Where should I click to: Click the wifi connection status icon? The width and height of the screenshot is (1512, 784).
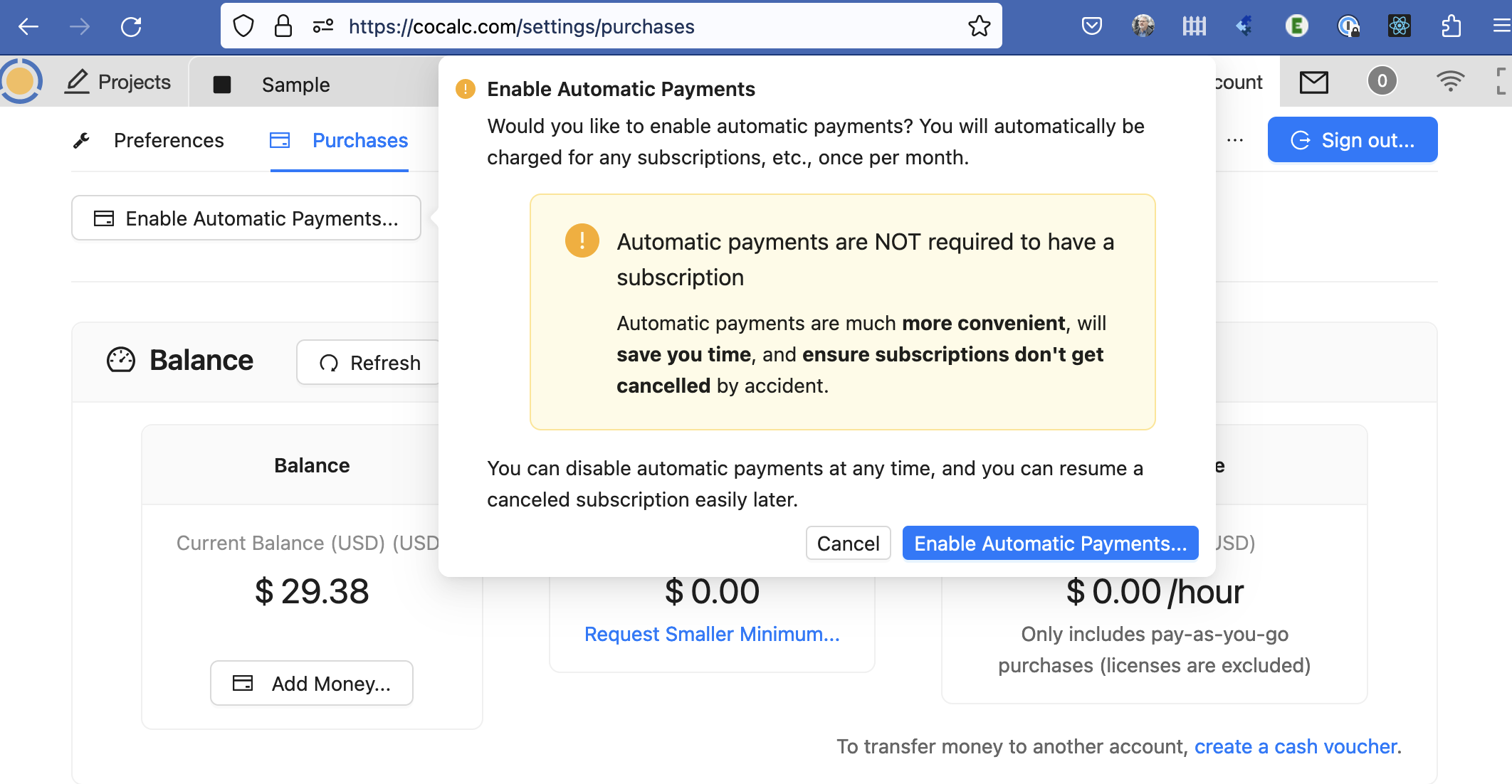(1450, 81)
